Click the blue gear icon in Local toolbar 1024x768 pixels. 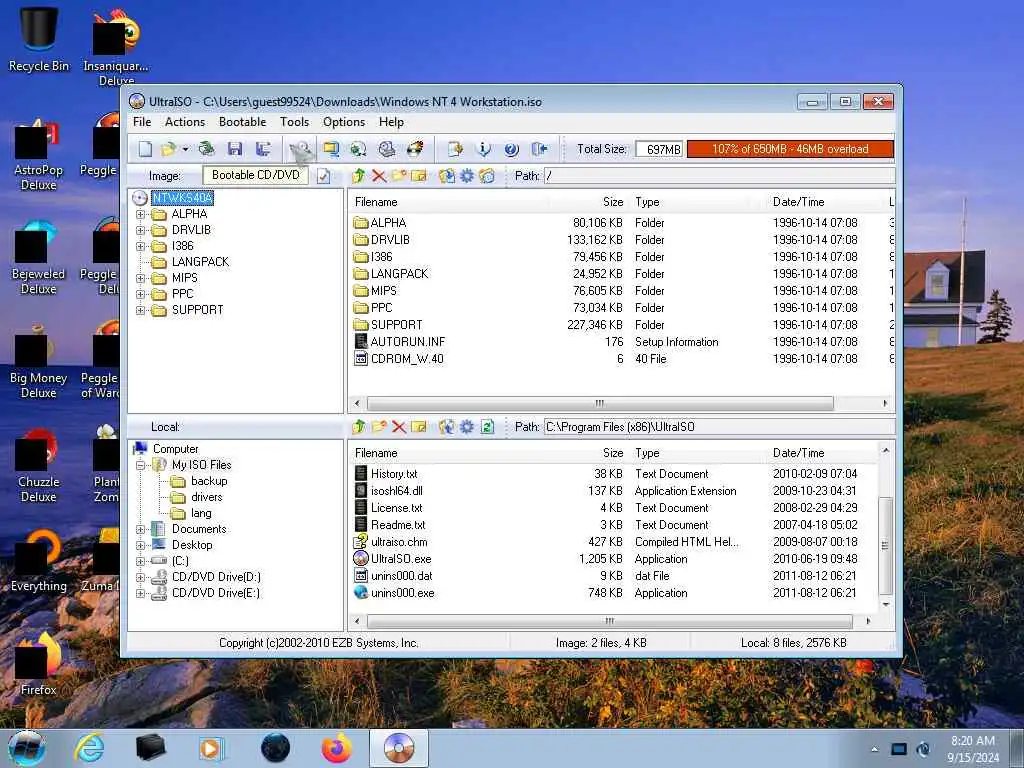[467, 426]
